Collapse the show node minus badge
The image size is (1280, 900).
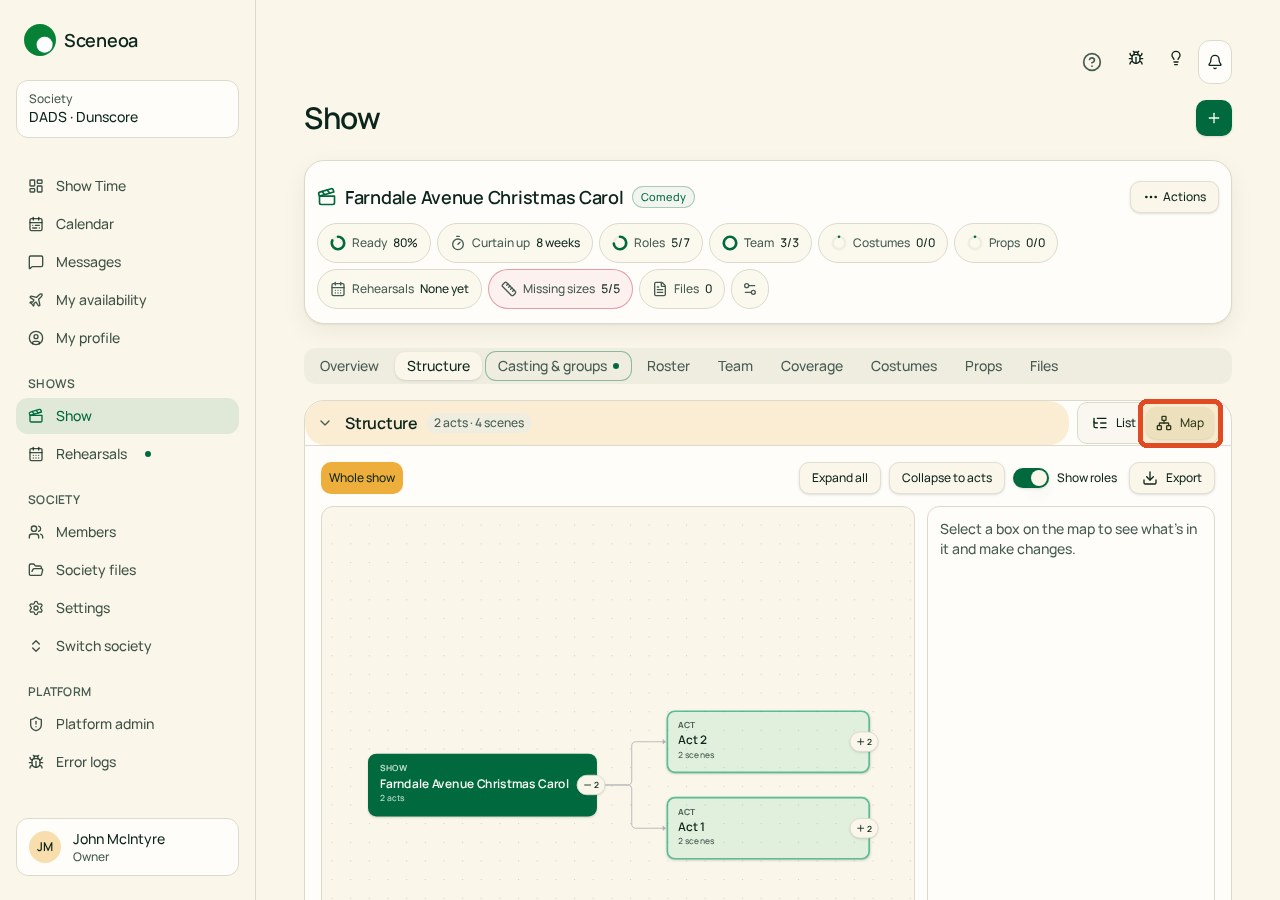click(x=591, y=785)
